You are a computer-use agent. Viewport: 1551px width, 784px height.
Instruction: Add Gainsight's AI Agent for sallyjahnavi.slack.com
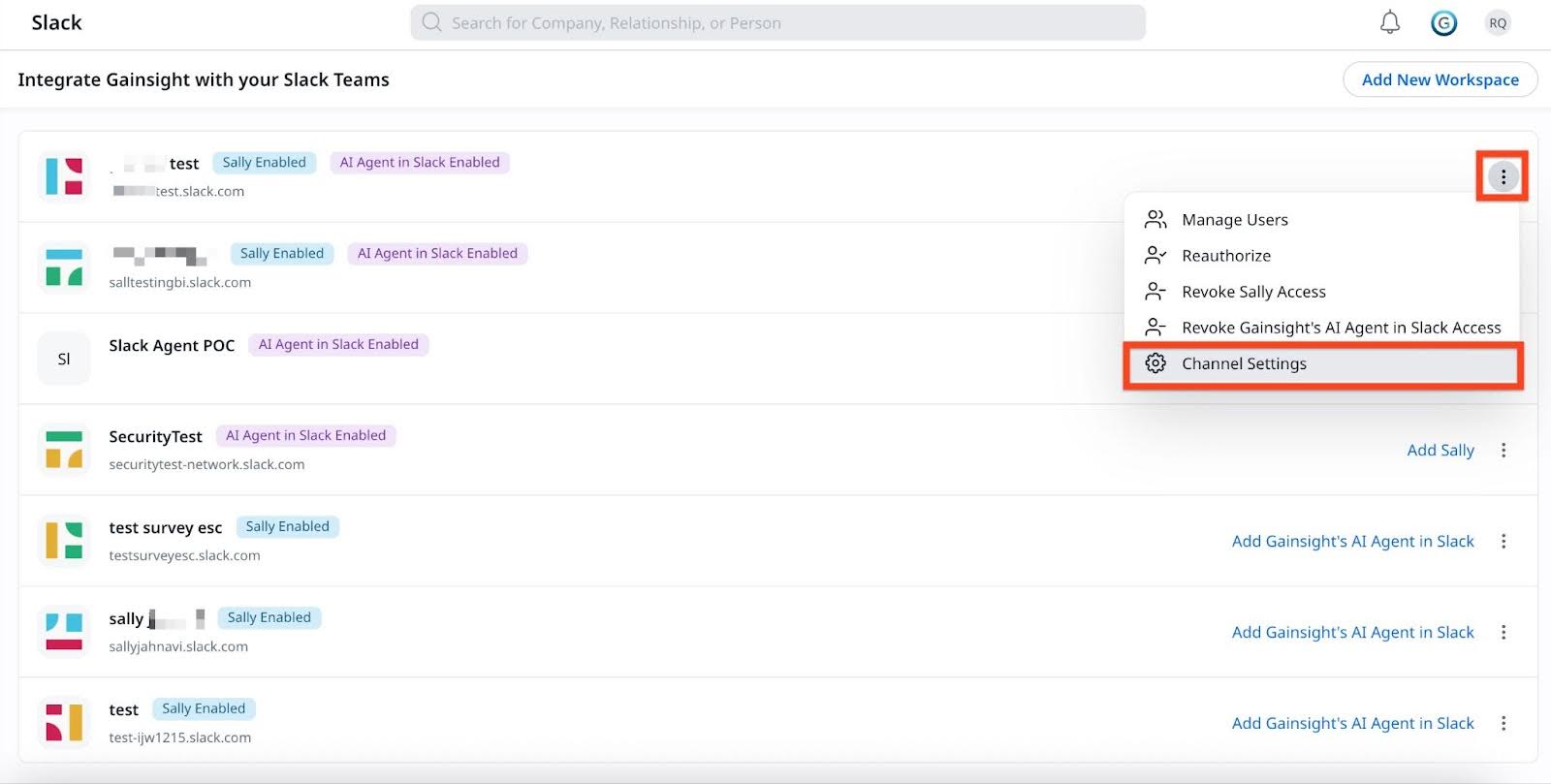(x=1353, y=632)
